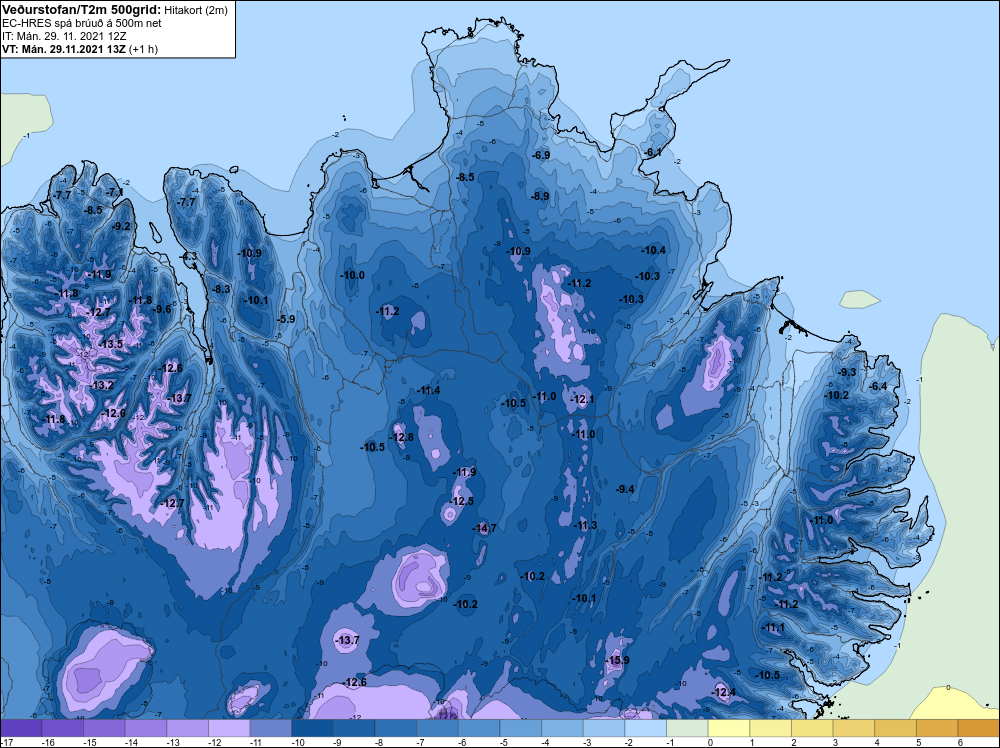1000x748 pixels.
Task: Click the -15.9 temperature label
Action: [x=617, y=660]
